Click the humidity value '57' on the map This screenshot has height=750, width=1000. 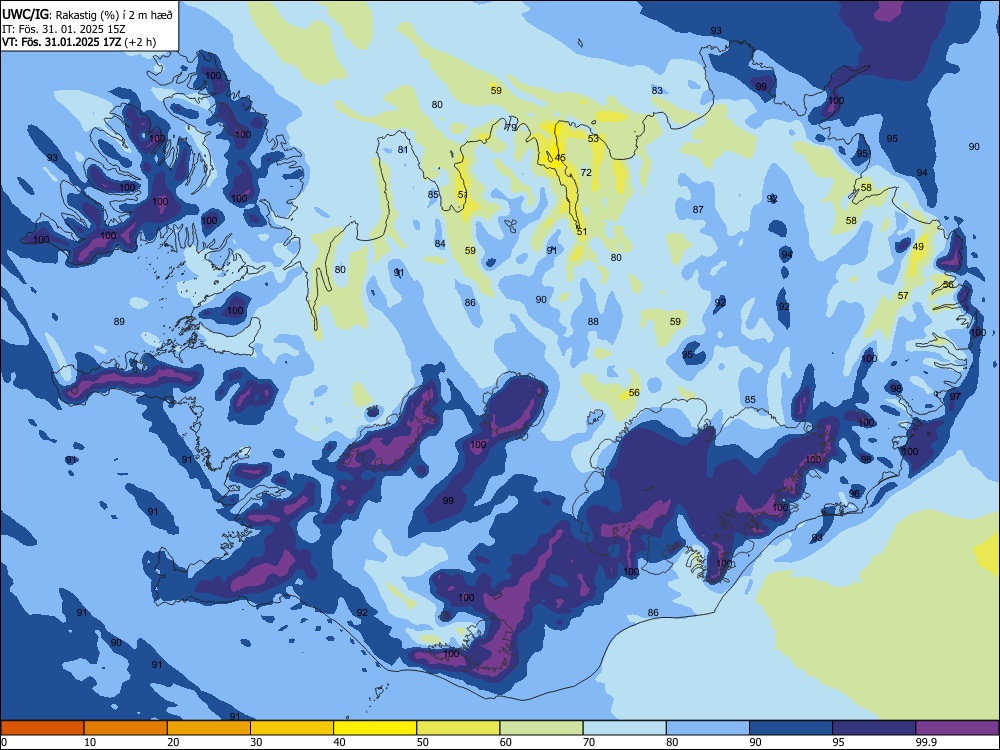tap(903, 295)
